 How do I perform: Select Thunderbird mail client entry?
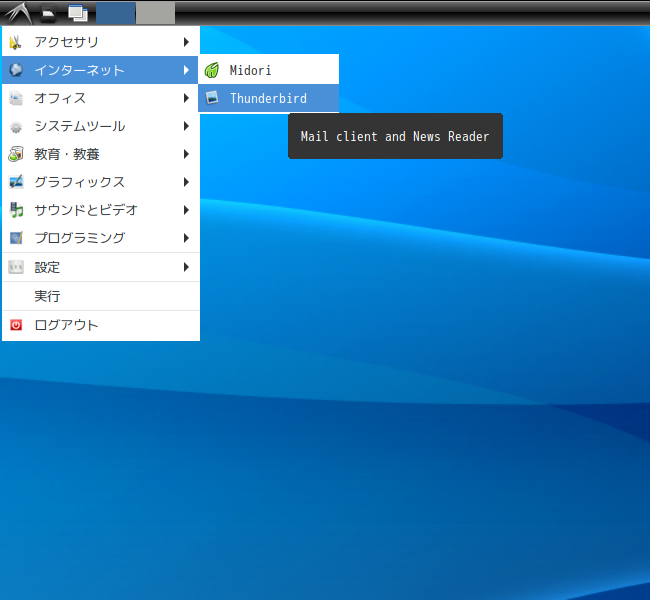(268, 98)
